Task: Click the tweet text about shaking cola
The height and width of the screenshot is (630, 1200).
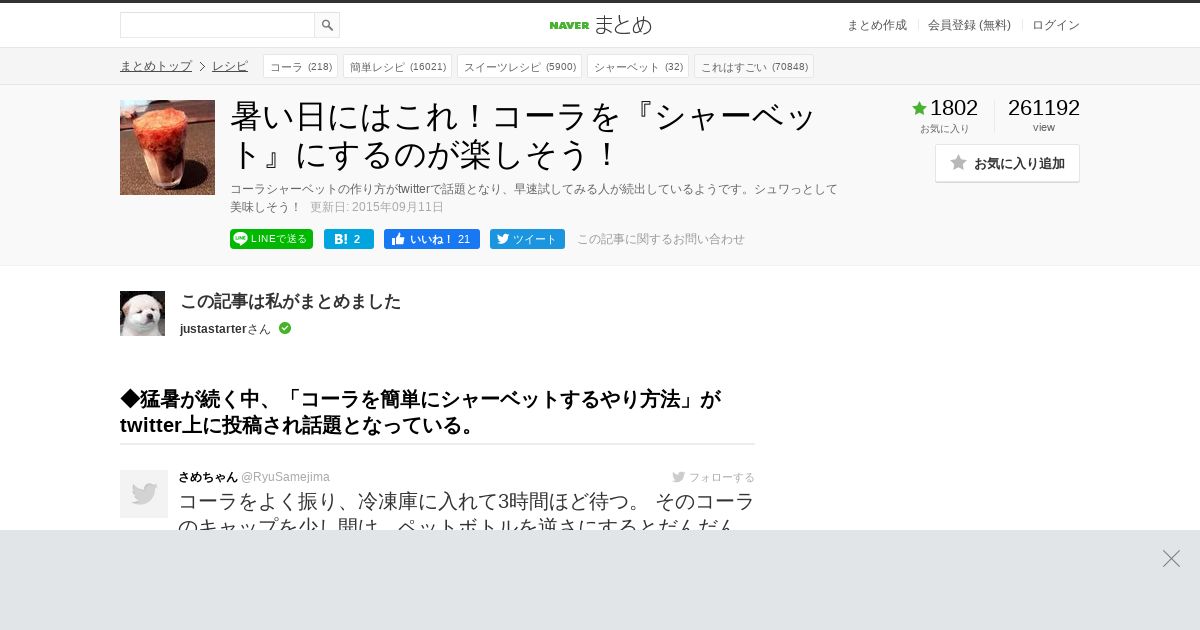Action: [466, 510]
